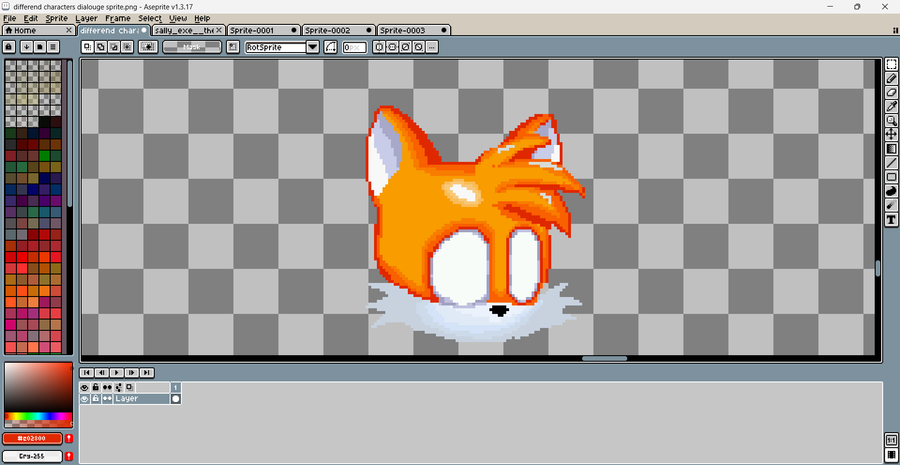Toggle the Mask color button

pyautogui.click(x=192, y=47)
